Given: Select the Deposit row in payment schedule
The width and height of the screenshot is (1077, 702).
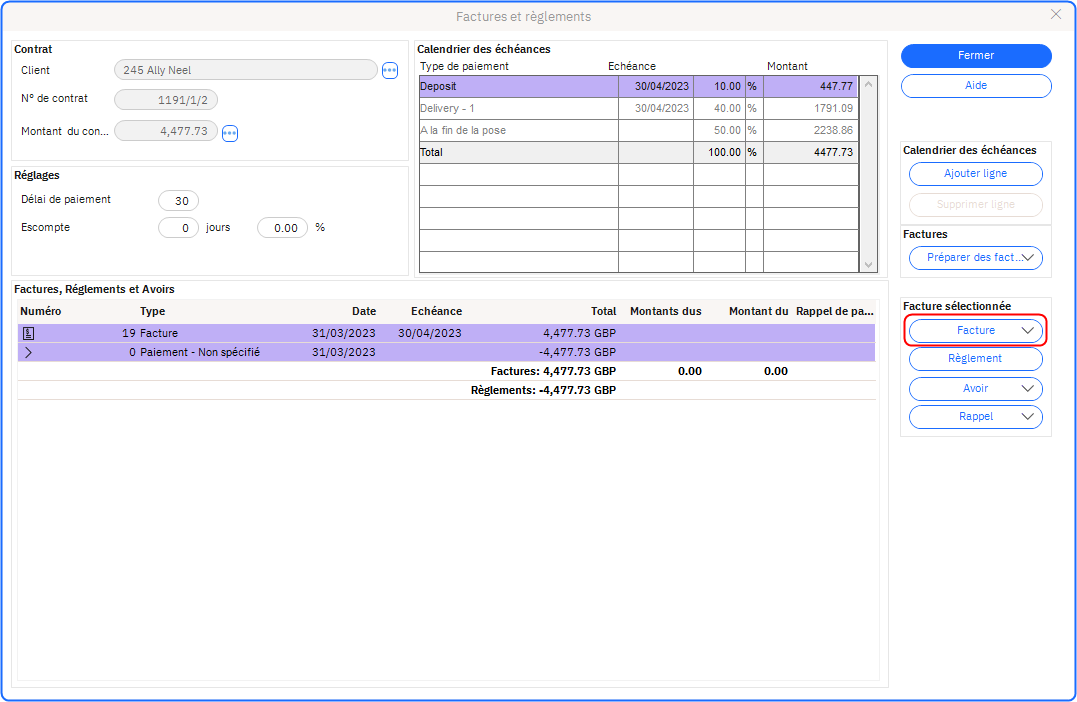Looking at the screenshot, I should 517,87.
